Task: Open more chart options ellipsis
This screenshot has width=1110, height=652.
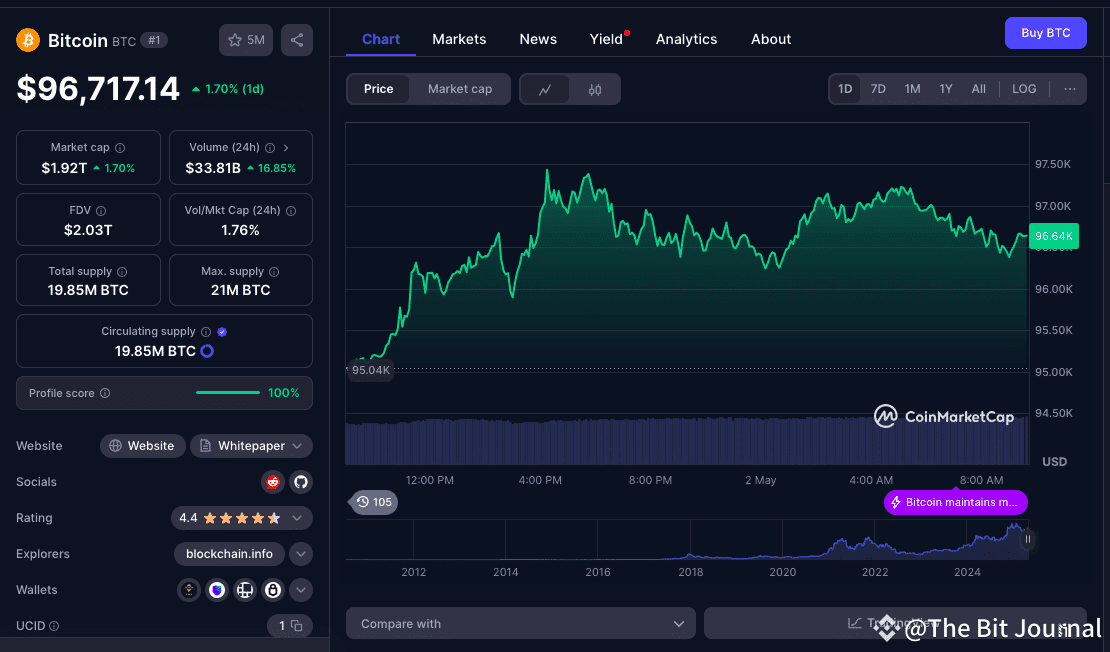Action: pyautogui.click(x=1070, y=89)
